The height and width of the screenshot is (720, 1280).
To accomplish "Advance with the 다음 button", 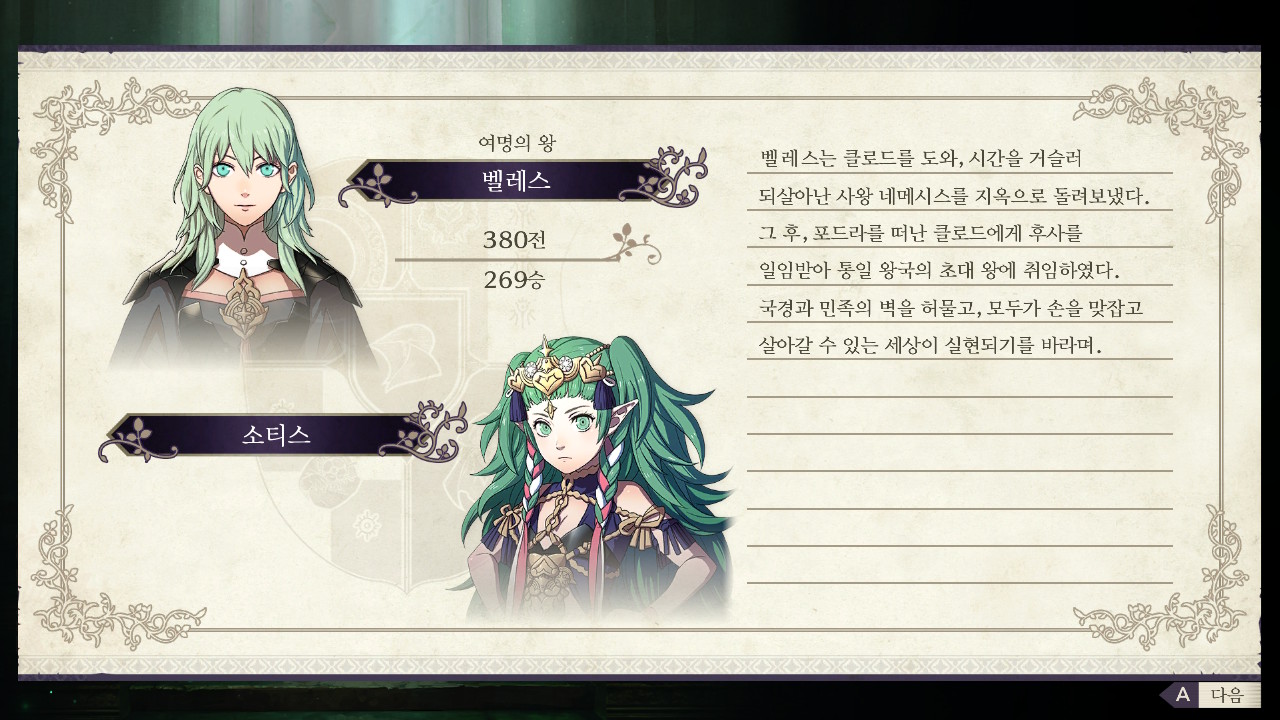I will point(1227,694).
